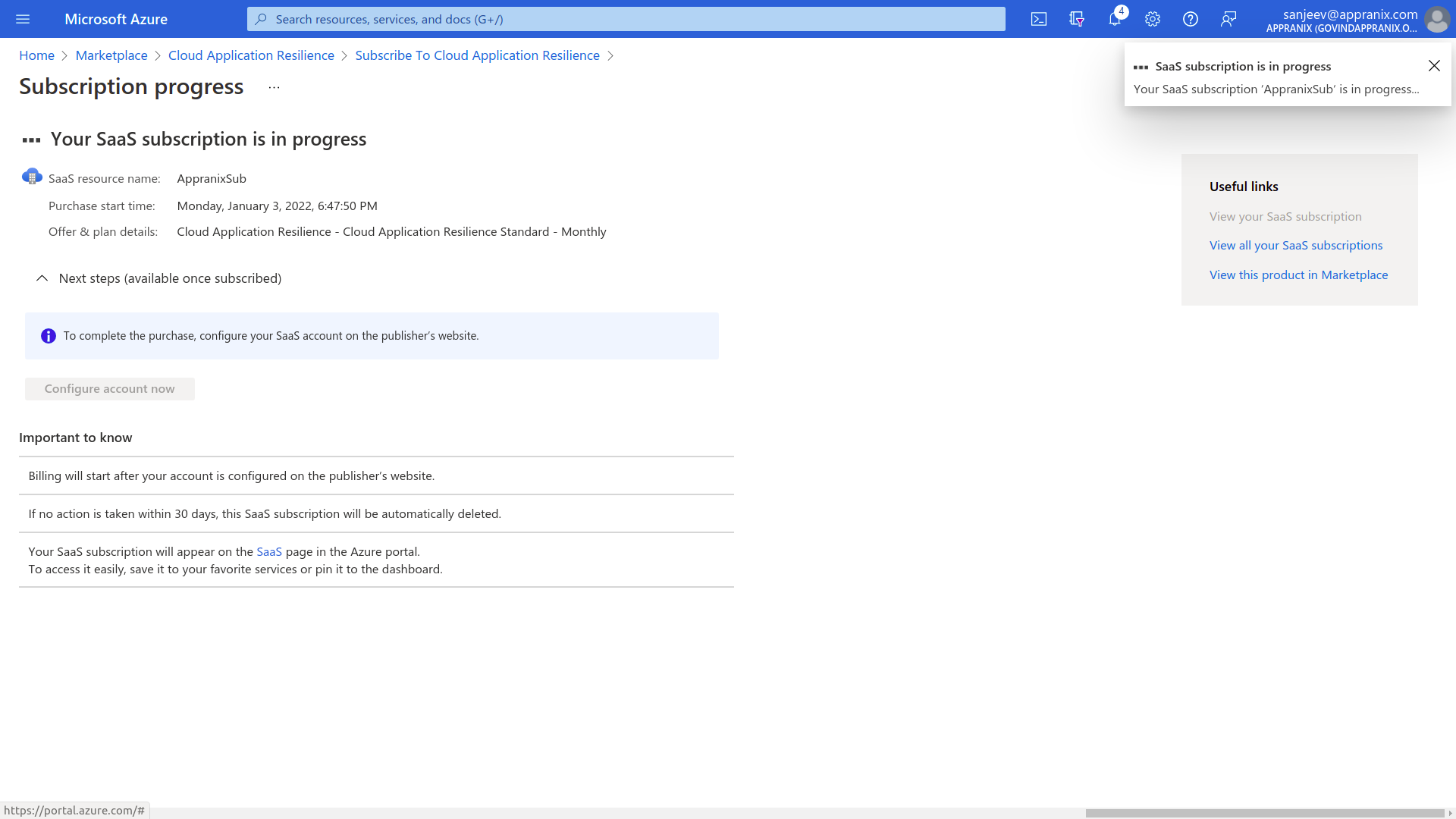Open the ellipsis menu beside Subscription progress
Image resolution: width=1456 pixels, height=819 pixels.
(274, 87)
